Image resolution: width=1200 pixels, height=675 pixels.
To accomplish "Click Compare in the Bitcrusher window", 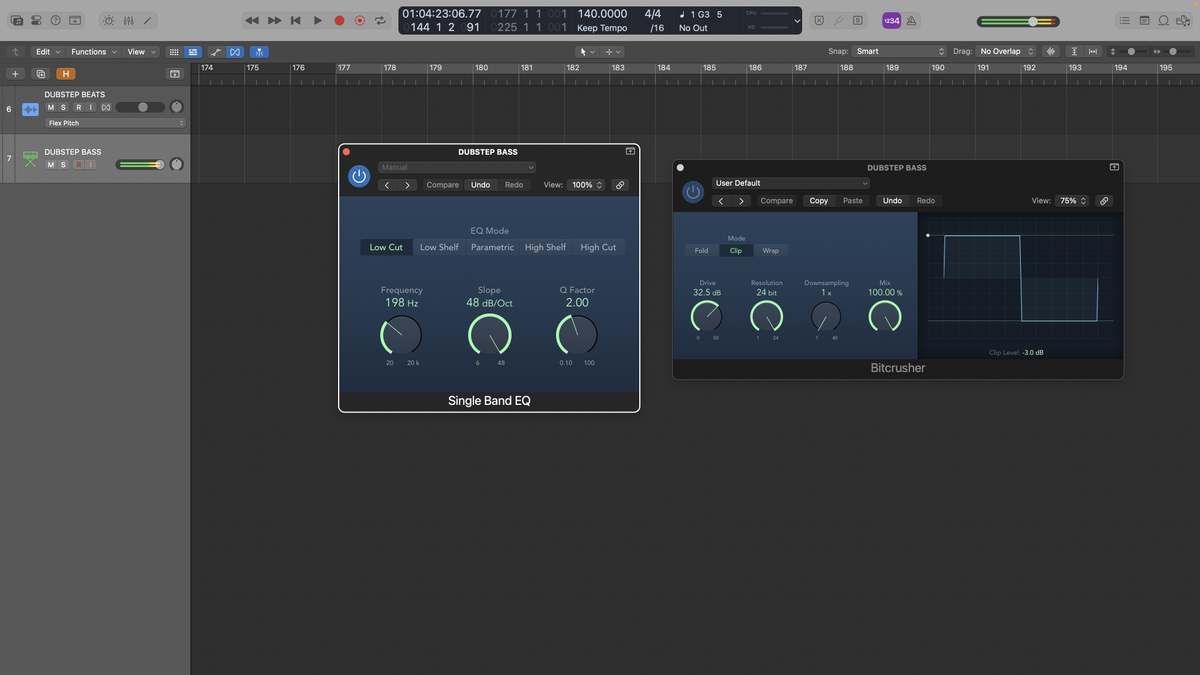I will click(776, 200).
